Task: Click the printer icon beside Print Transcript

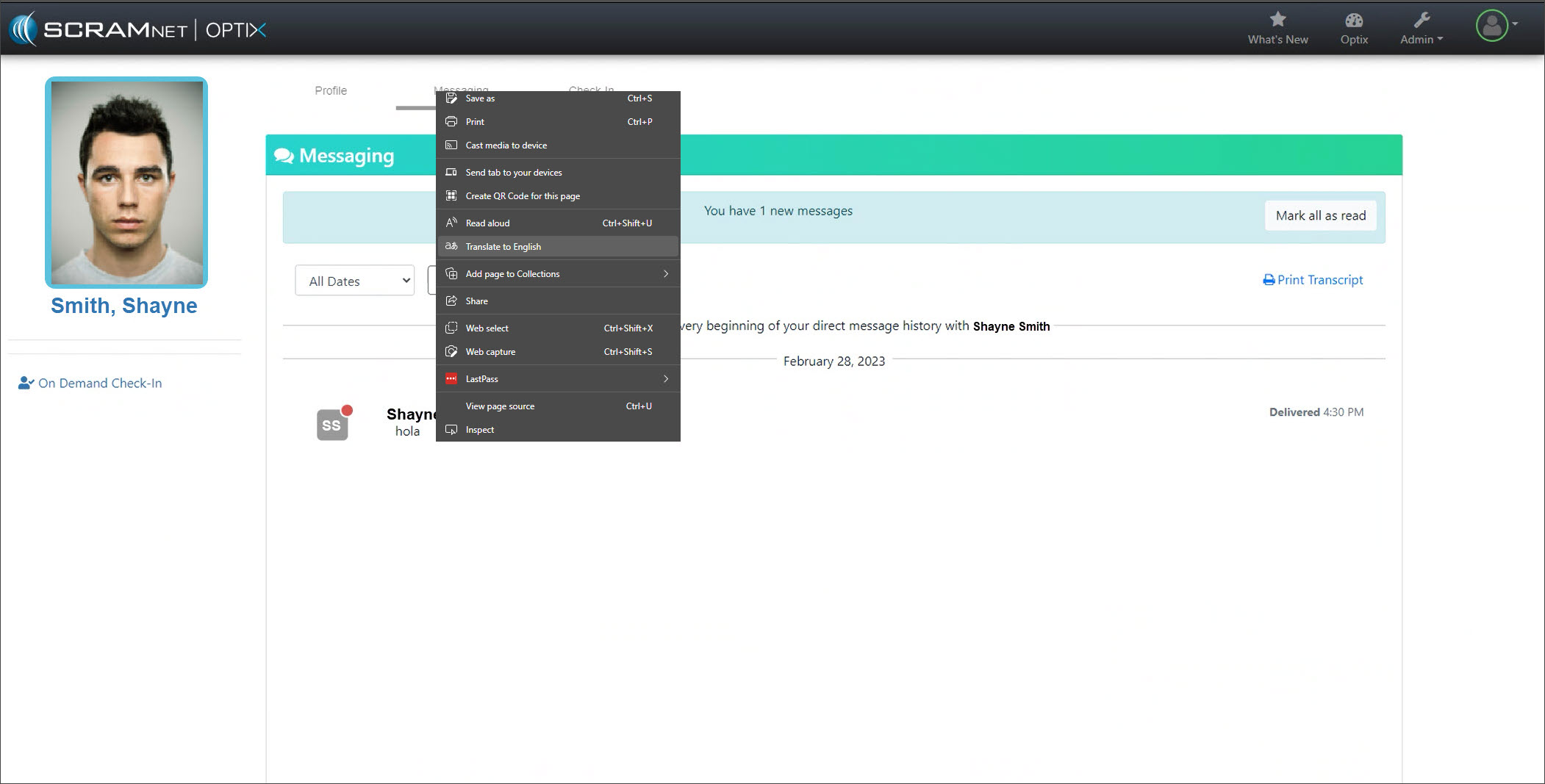Action: click(x=1269, y=280)
